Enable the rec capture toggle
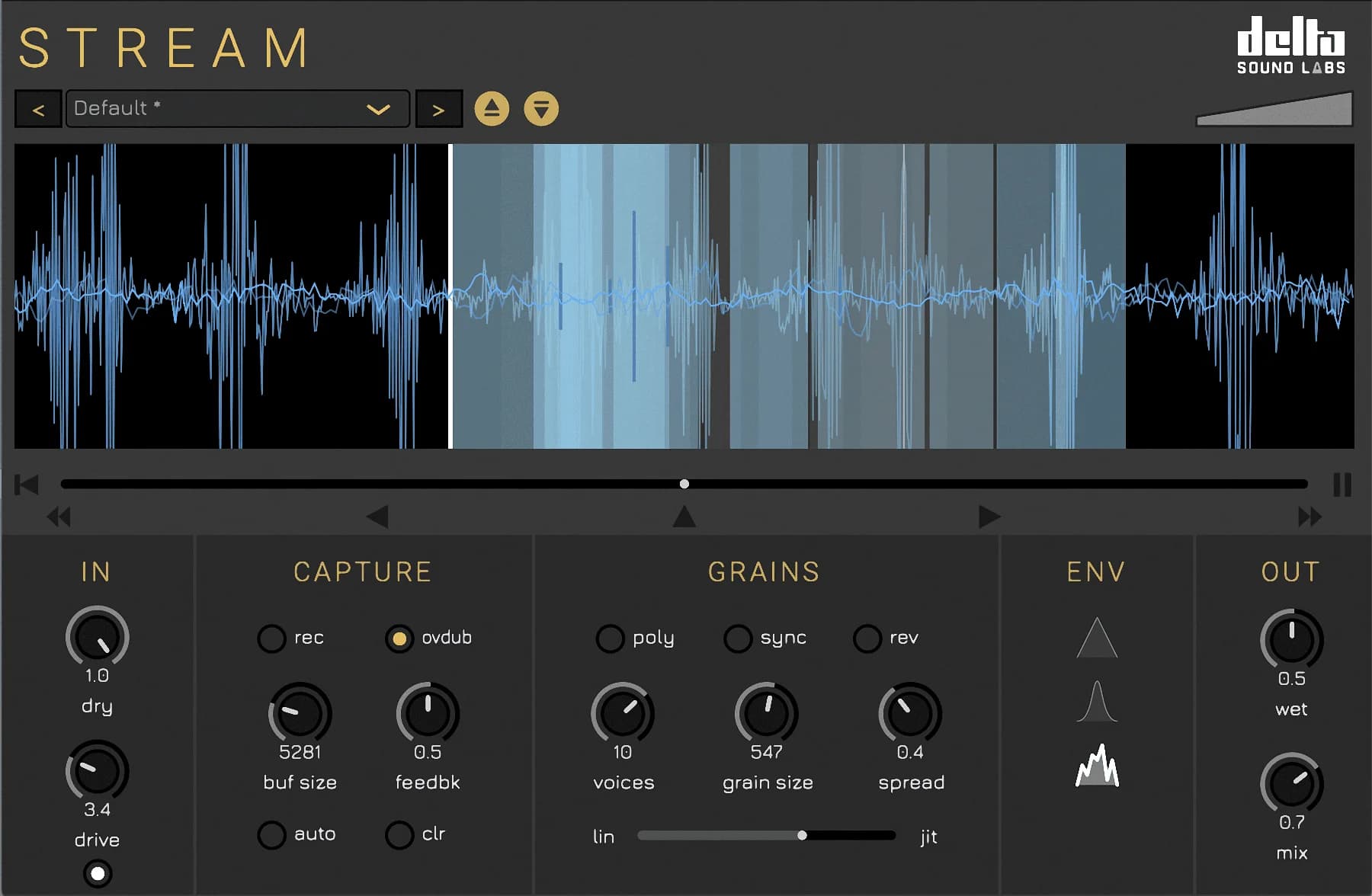 tap(272, 638)
